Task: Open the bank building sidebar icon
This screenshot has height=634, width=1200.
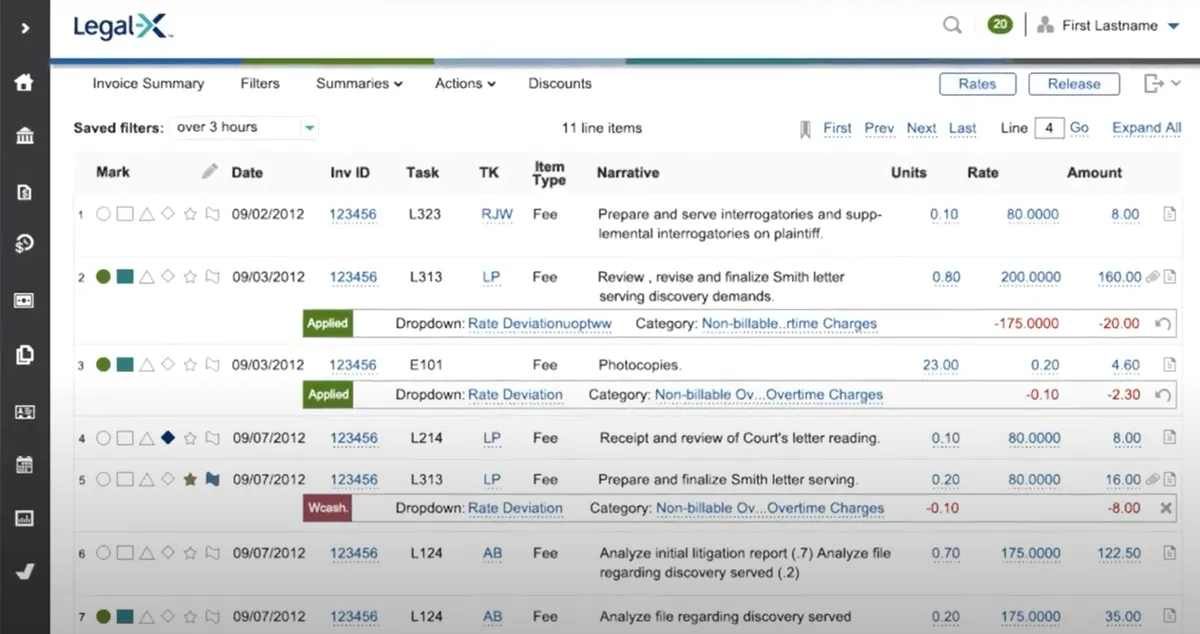Action: pos(25,137)
